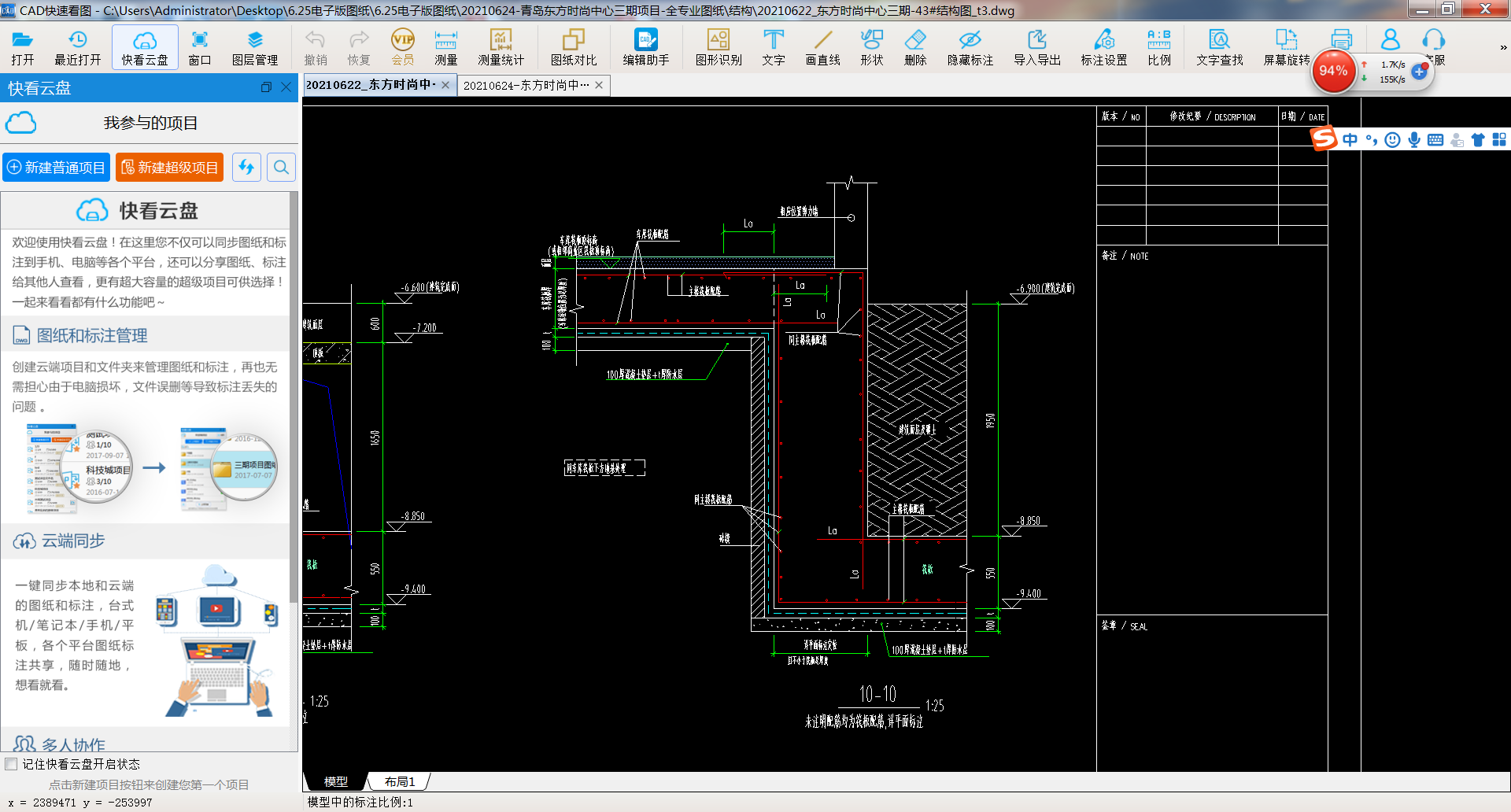Click 我参与的项目 heading text
1511x812 pixels.
pyautogui.click(x=150, y=123)
